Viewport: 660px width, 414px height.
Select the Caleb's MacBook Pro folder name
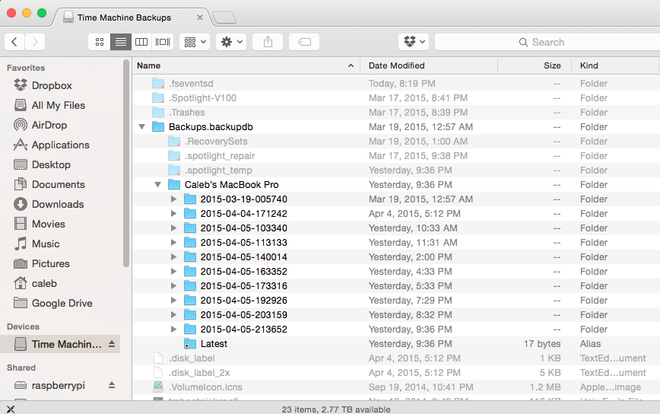point(232,185)
